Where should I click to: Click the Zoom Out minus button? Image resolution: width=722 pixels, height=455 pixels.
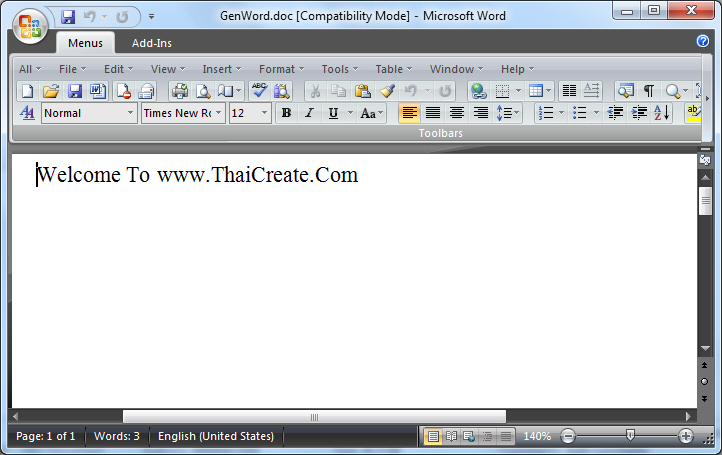coord(568,436)
